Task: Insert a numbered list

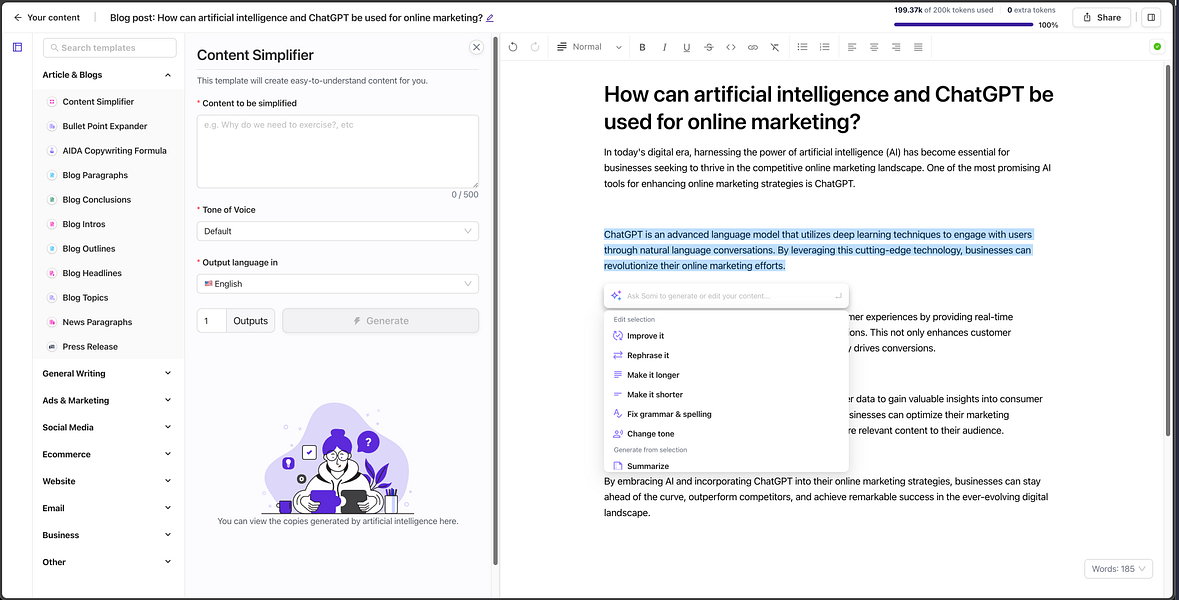Action: (824, 47)
